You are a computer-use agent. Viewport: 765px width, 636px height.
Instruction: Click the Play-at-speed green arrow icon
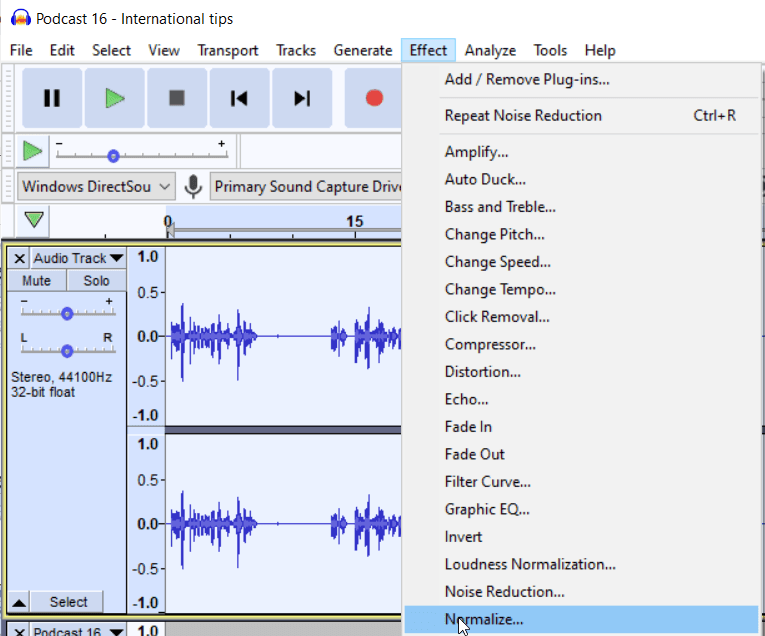33,151
